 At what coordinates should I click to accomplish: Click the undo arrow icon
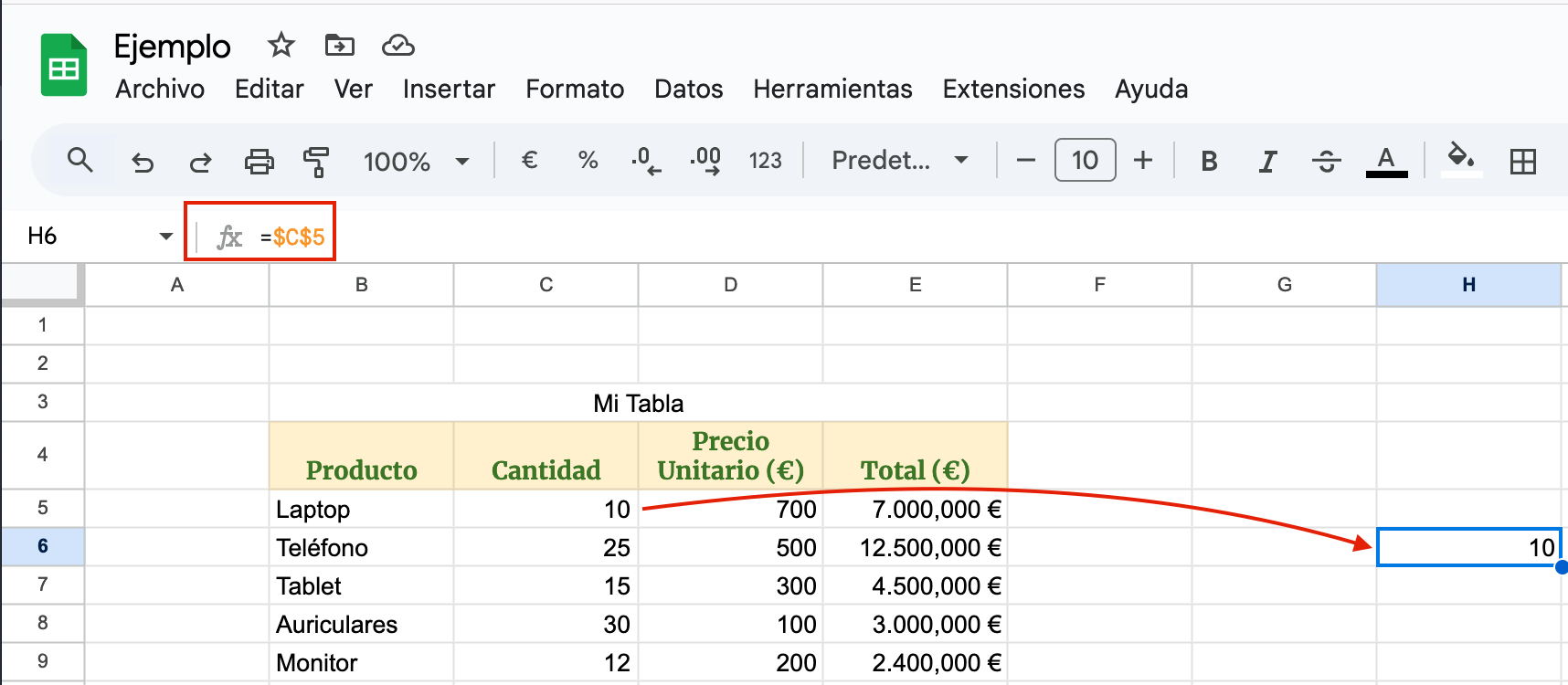click(x=143, y=162)
